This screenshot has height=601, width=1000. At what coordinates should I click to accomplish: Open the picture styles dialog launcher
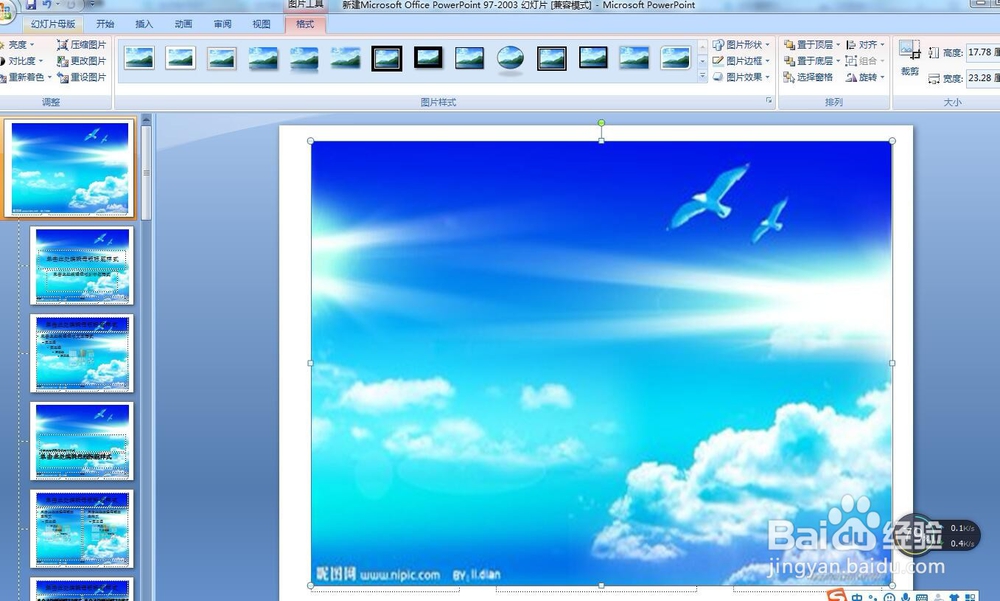tap(768, 101)
